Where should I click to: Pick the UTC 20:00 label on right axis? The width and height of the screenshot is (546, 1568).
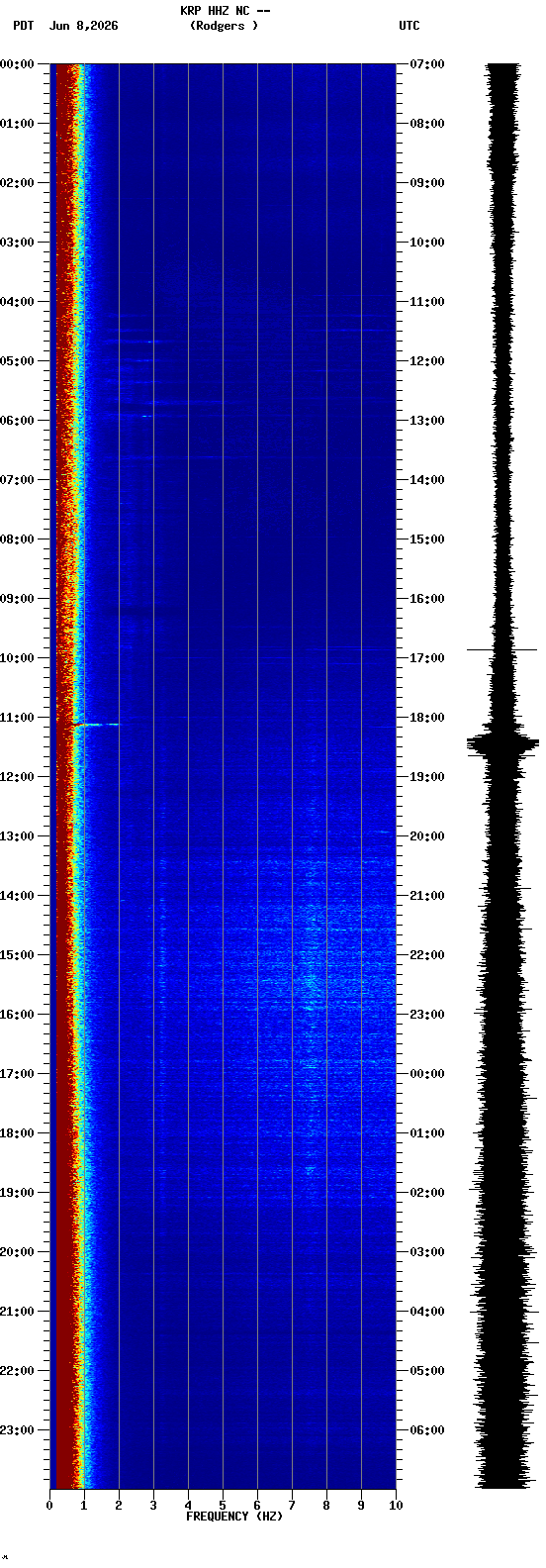click(426, 836)
